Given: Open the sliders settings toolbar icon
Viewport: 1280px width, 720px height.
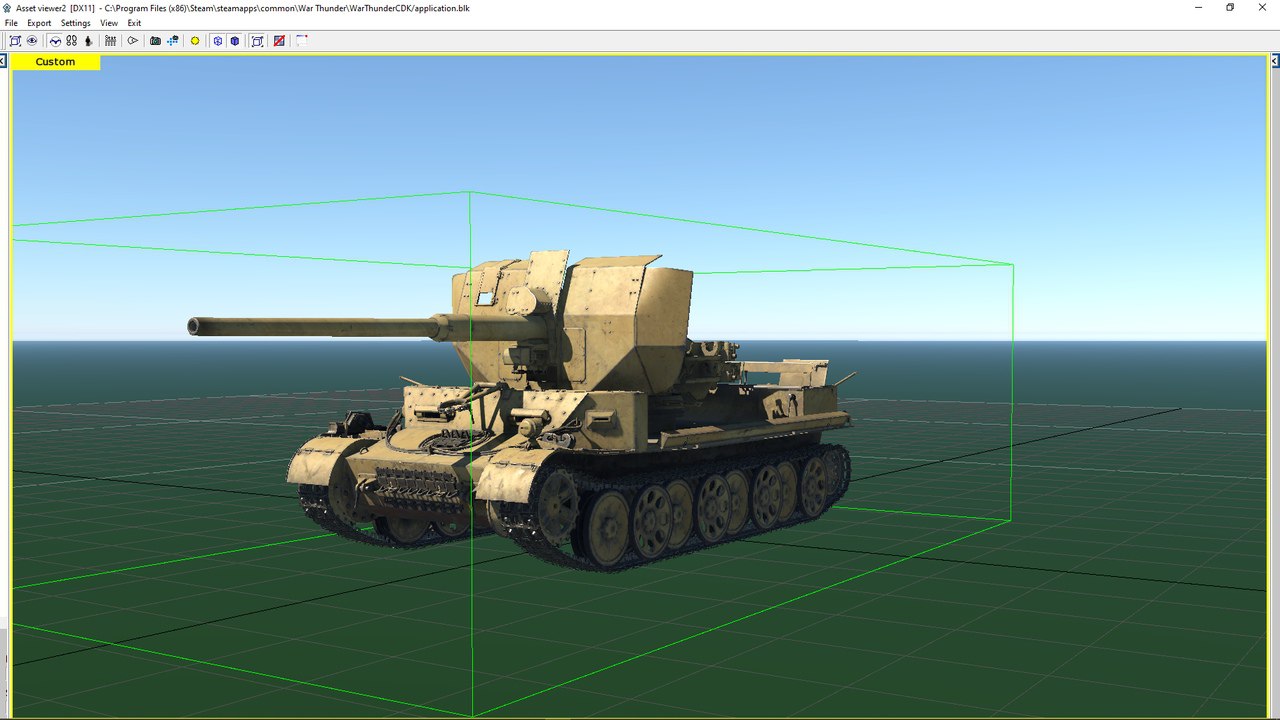Looking at the screenshot, I should point(110,41).
